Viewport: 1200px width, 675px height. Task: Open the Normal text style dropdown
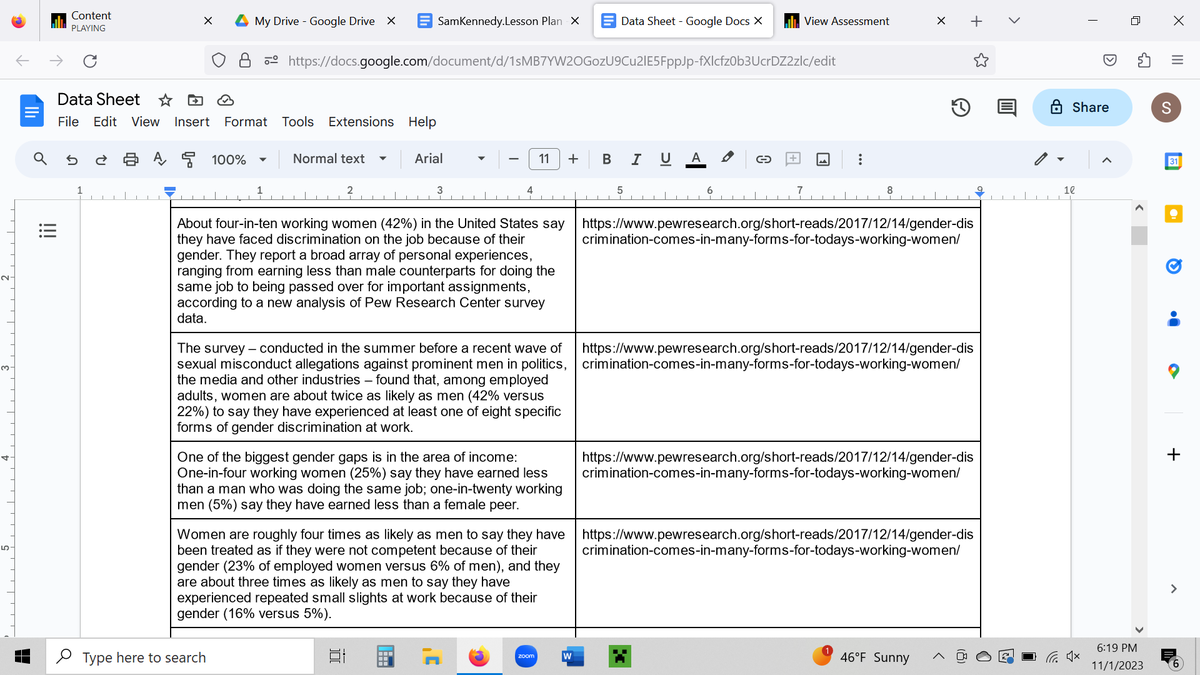click(x=340, y=158)
